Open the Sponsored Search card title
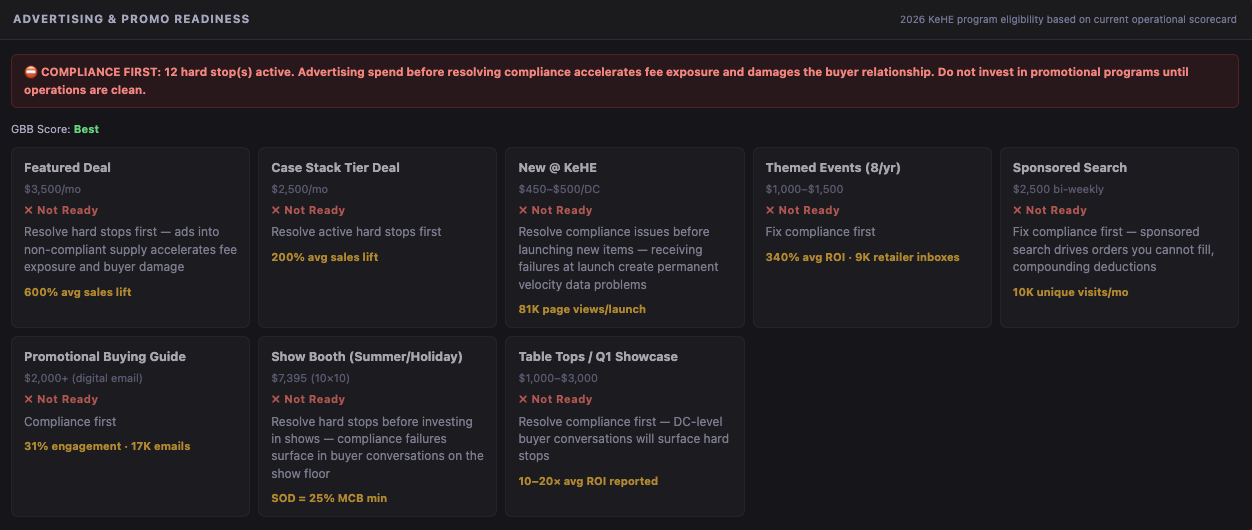Screen dimensions: 1252x530 point(1069,168)
